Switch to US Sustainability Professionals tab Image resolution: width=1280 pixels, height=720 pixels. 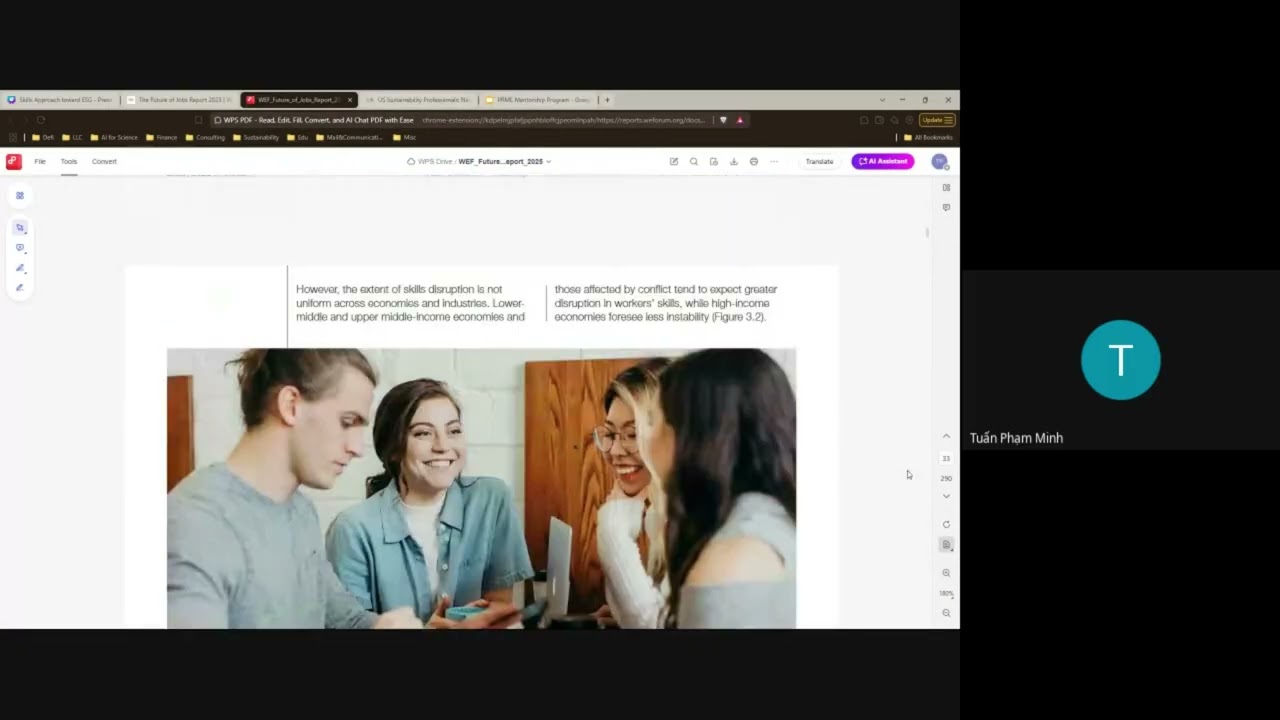(418, 100)
